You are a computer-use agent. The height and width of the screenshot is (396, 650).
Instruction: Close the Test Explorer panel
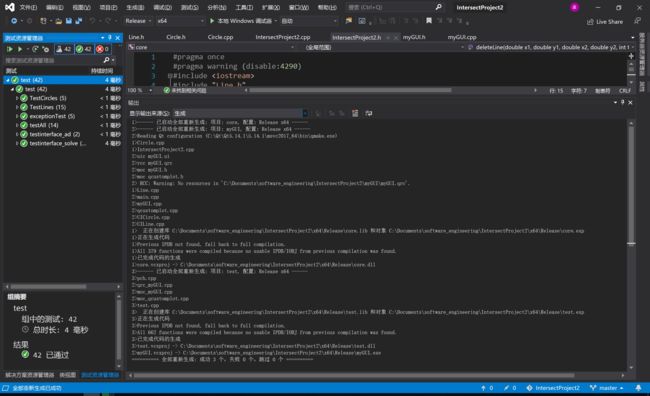click(118, 38)
